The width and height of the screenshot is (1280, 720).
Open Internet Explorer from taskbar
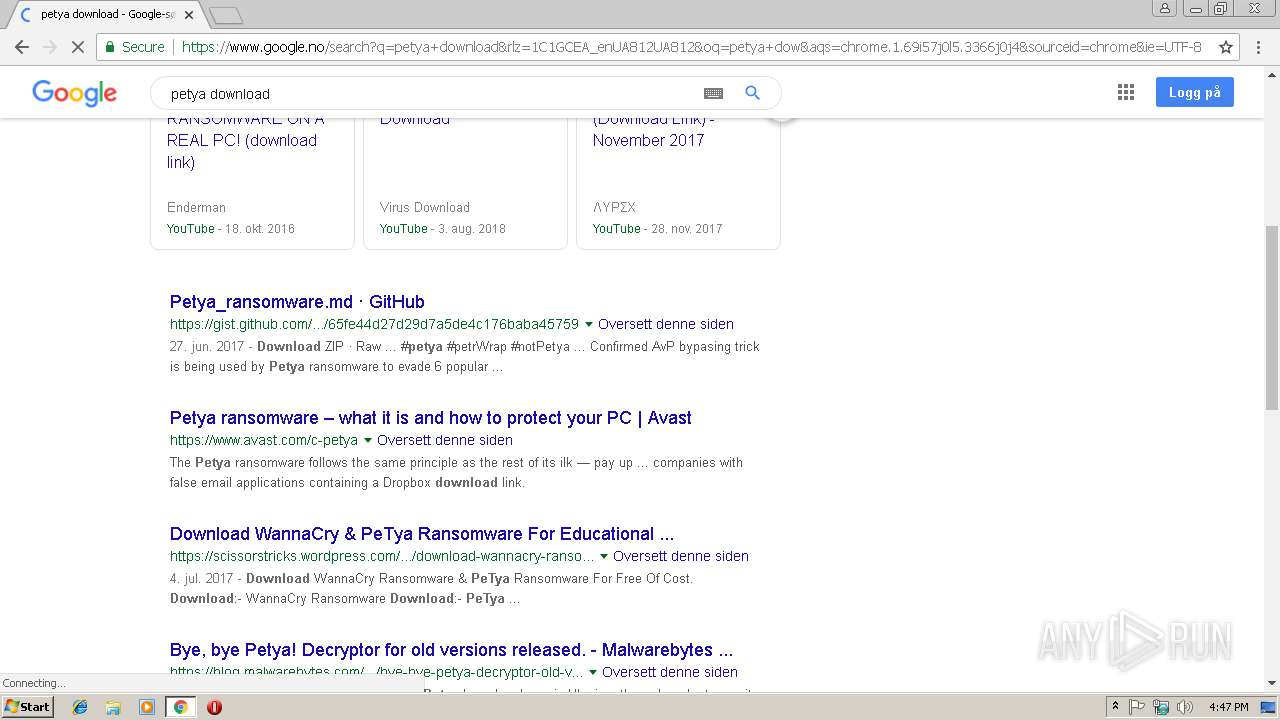coord(80,707)
